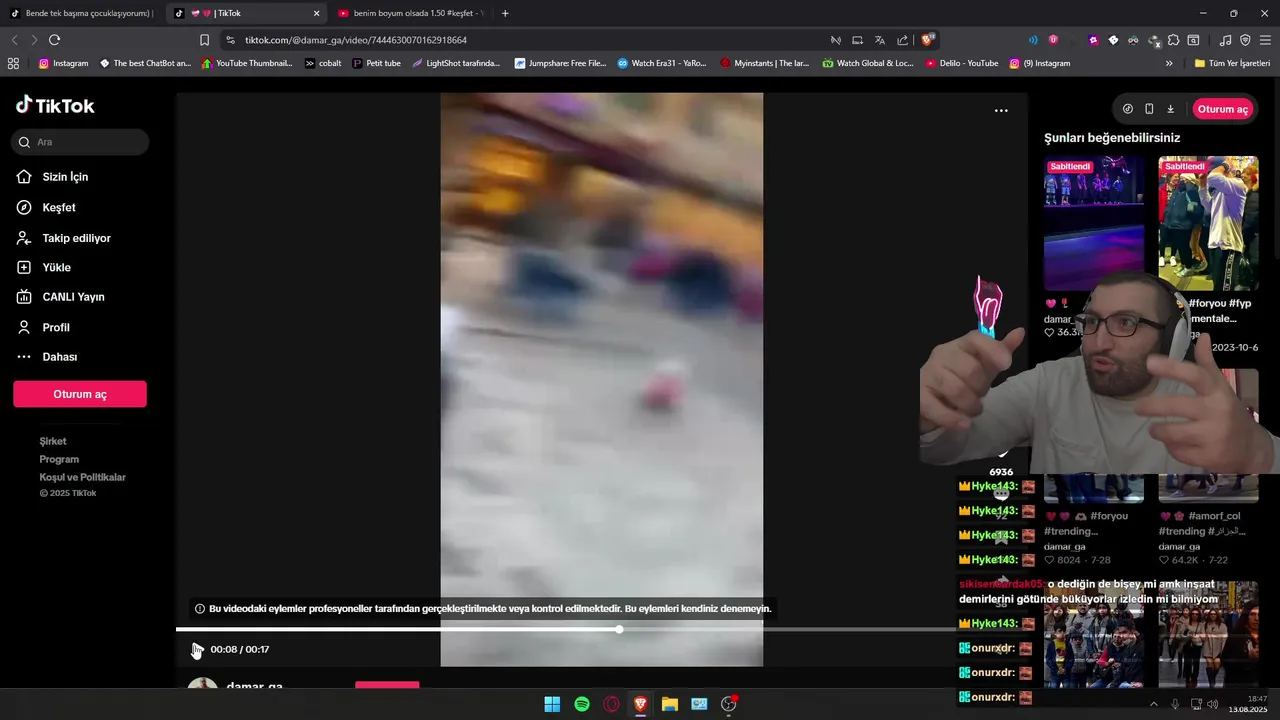The width and height of the screenshot is (1280, 720).
Task: Click the browser back arrow
Action: click(x=14, y=40)
